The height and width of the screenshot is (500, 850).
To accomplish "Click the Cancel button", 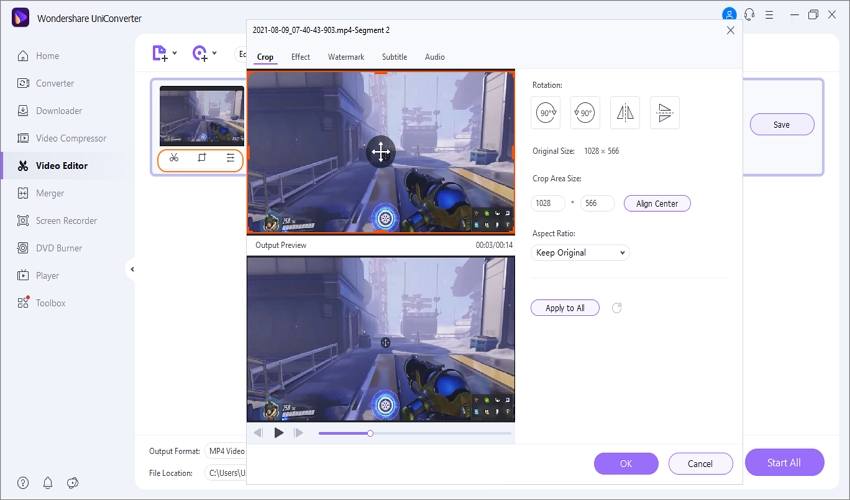I will (700, 464).
